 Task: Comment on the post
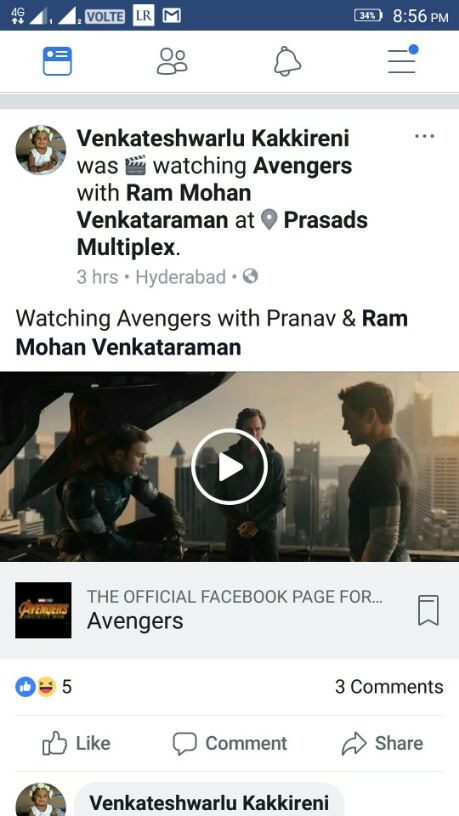click(230, 743)
